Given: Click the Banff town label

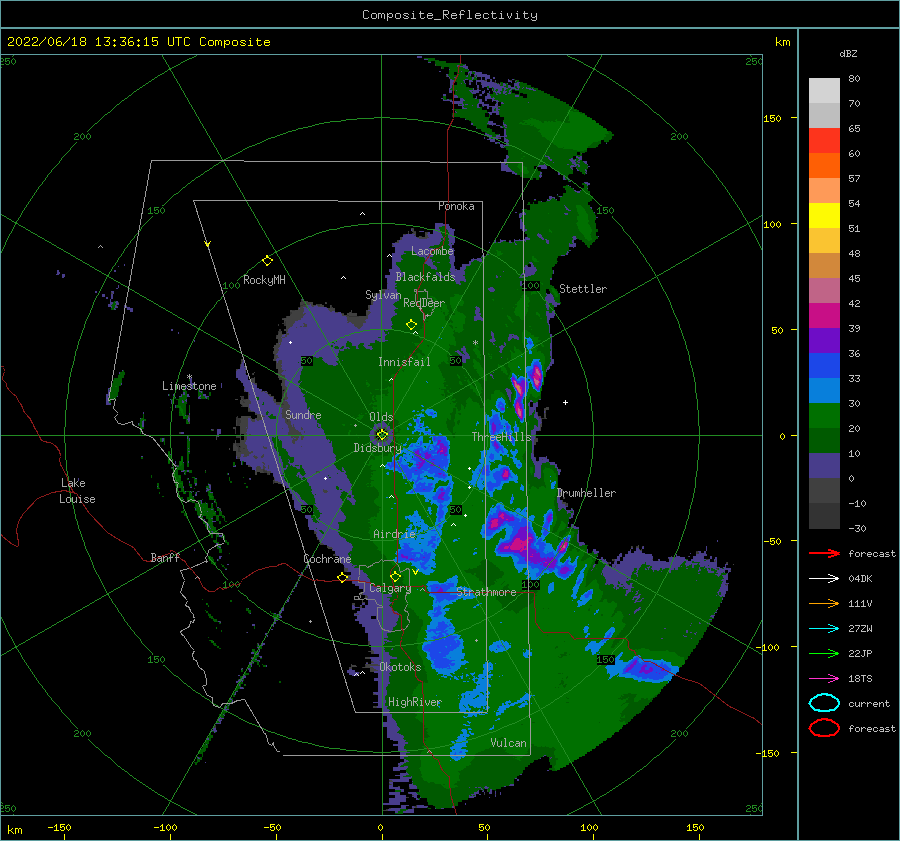Looking at the screenshot, I should pyautogui.click(x=165, y=558).
